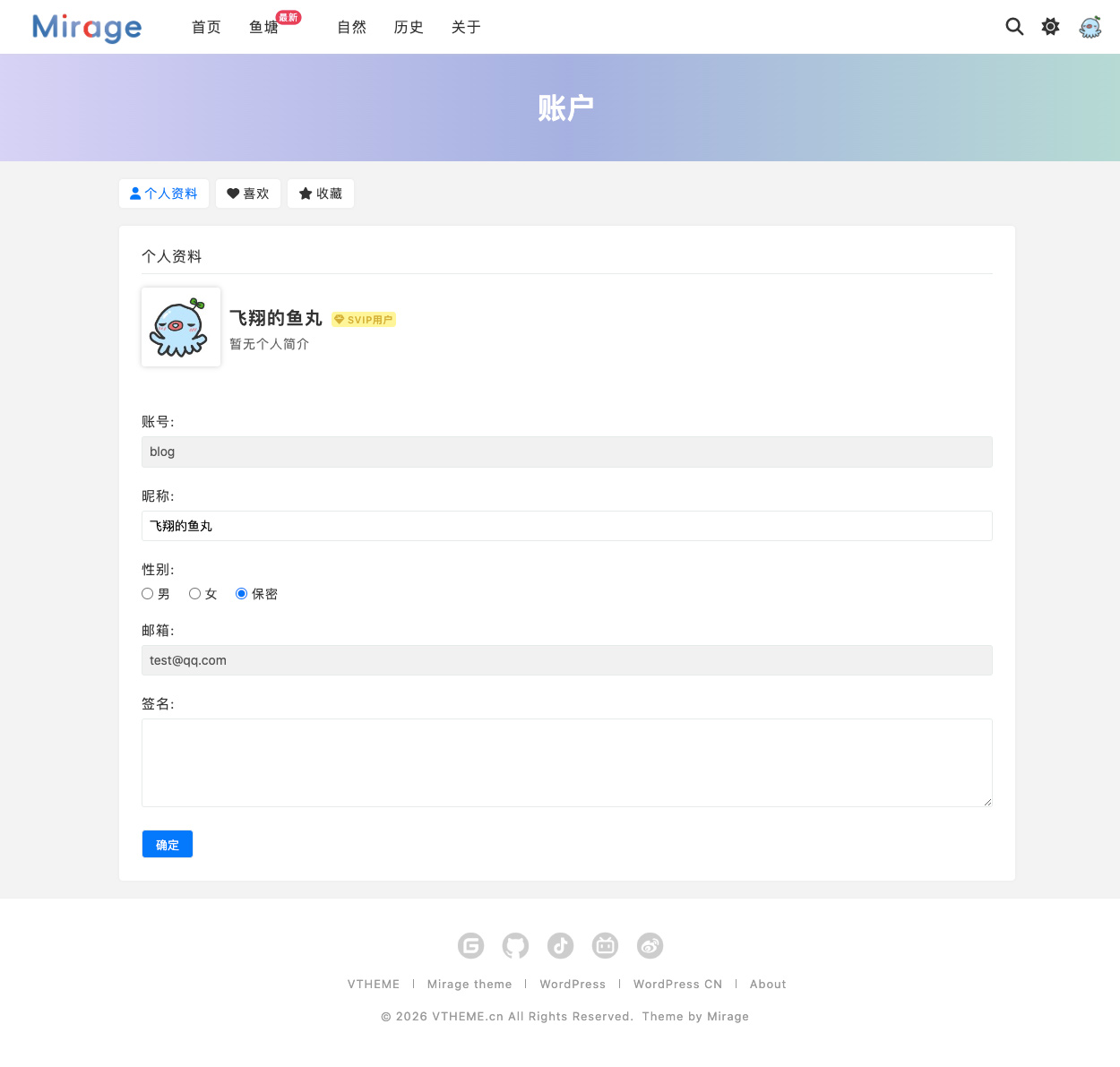Select the 保密 gender option

[x=241, y=594]
